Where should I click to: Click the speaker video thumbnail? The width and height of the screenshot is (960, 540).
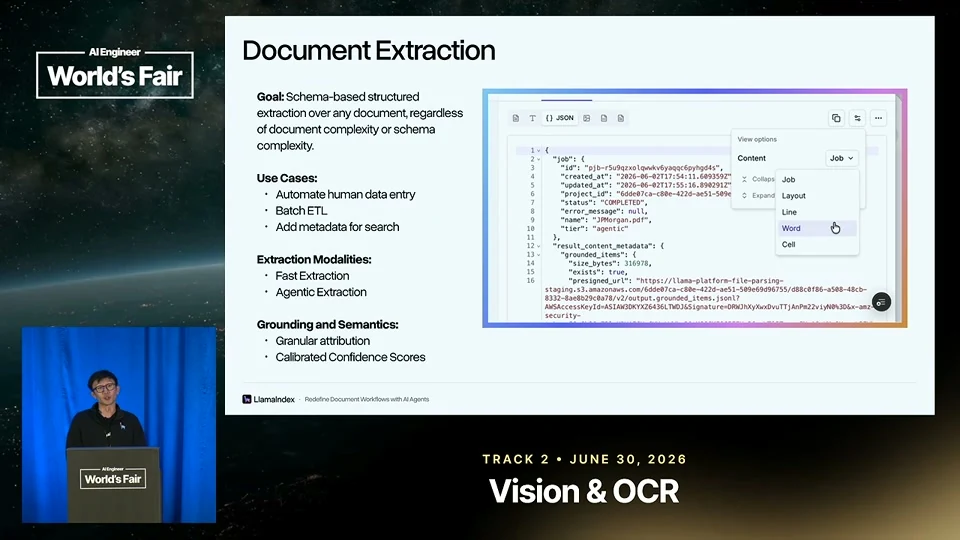click(119, 425)
